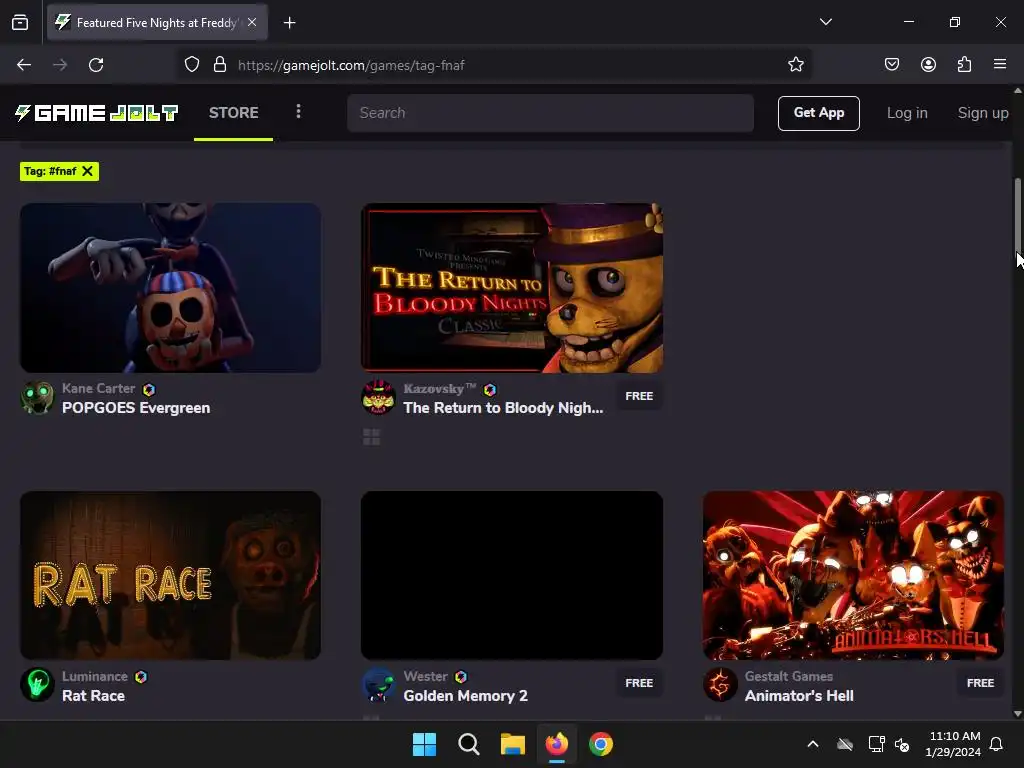1024x768 pixels.
Task: Switch to the STORE tab
Action: point(234,113)
